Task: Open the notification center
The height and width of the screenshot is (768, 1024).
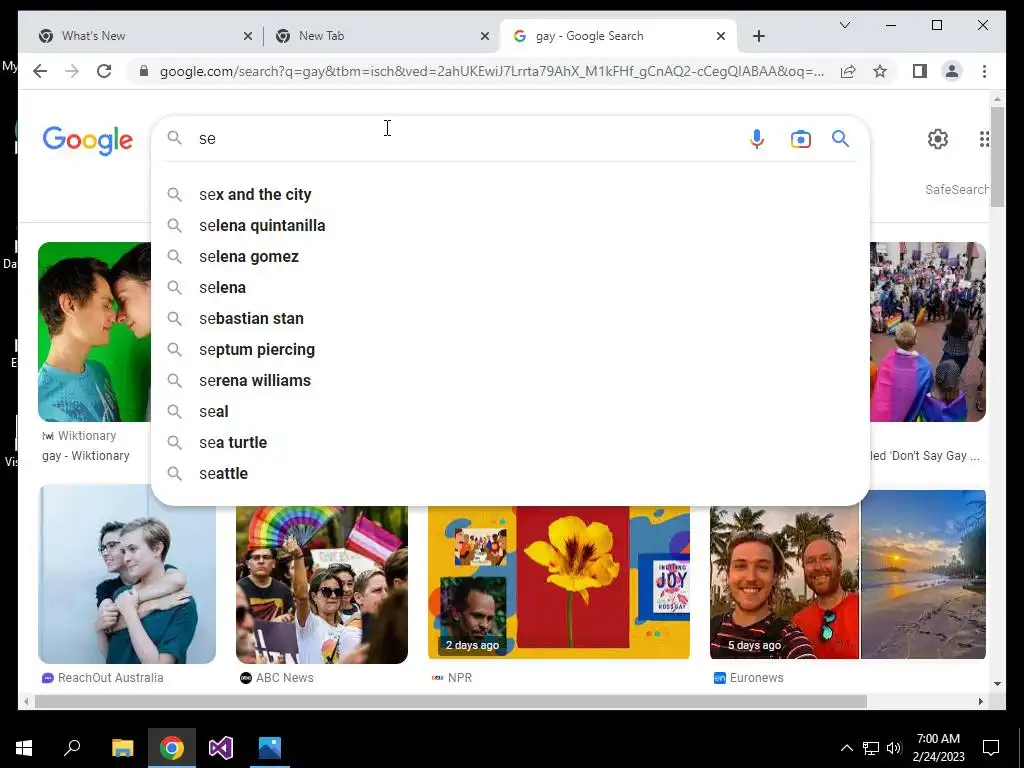Action: [x=991, y=748]
